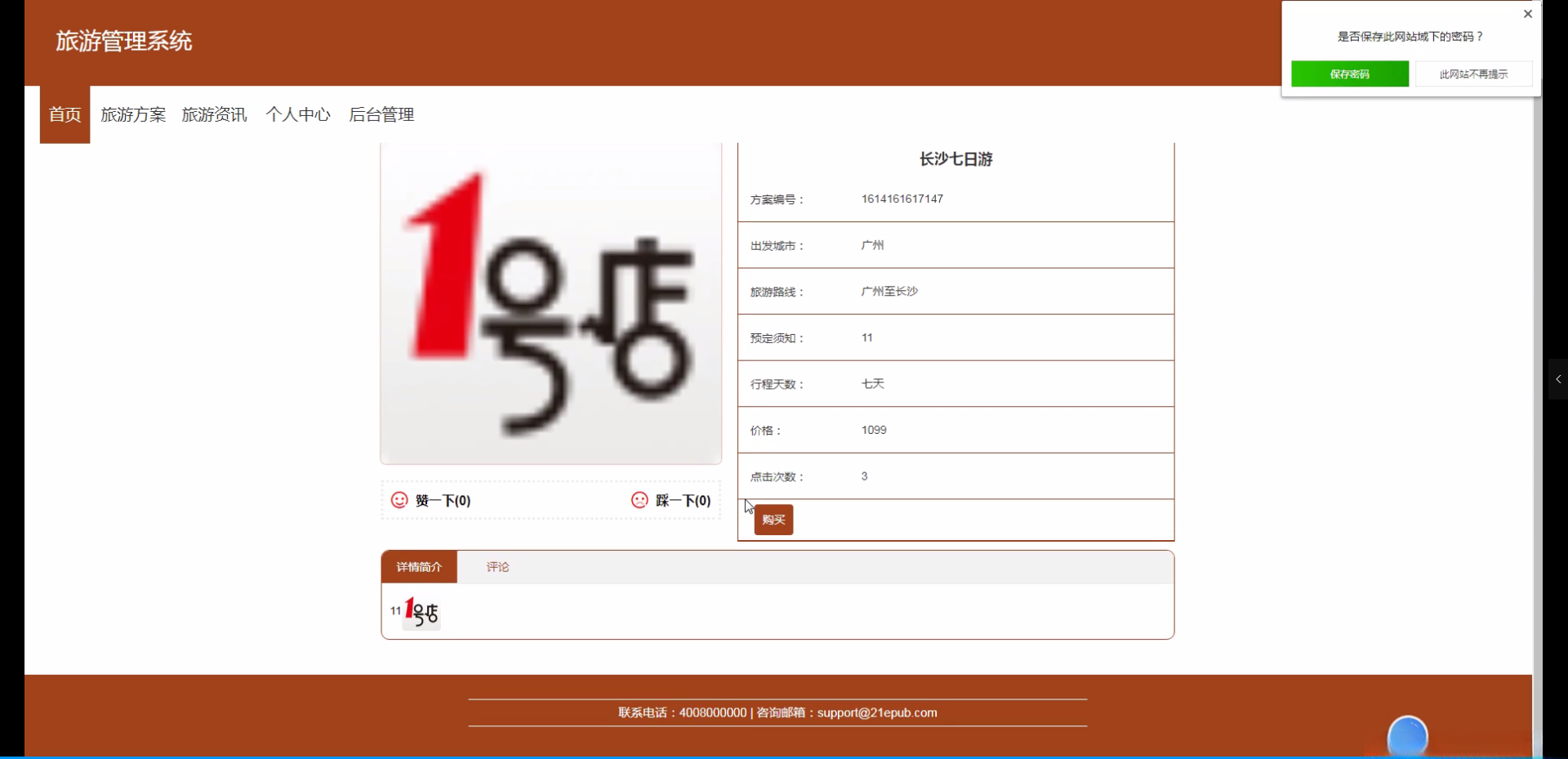The width and height of the screenshot is (1568, 759).
Task: Click price value 1099
Action: pos(874,430)
